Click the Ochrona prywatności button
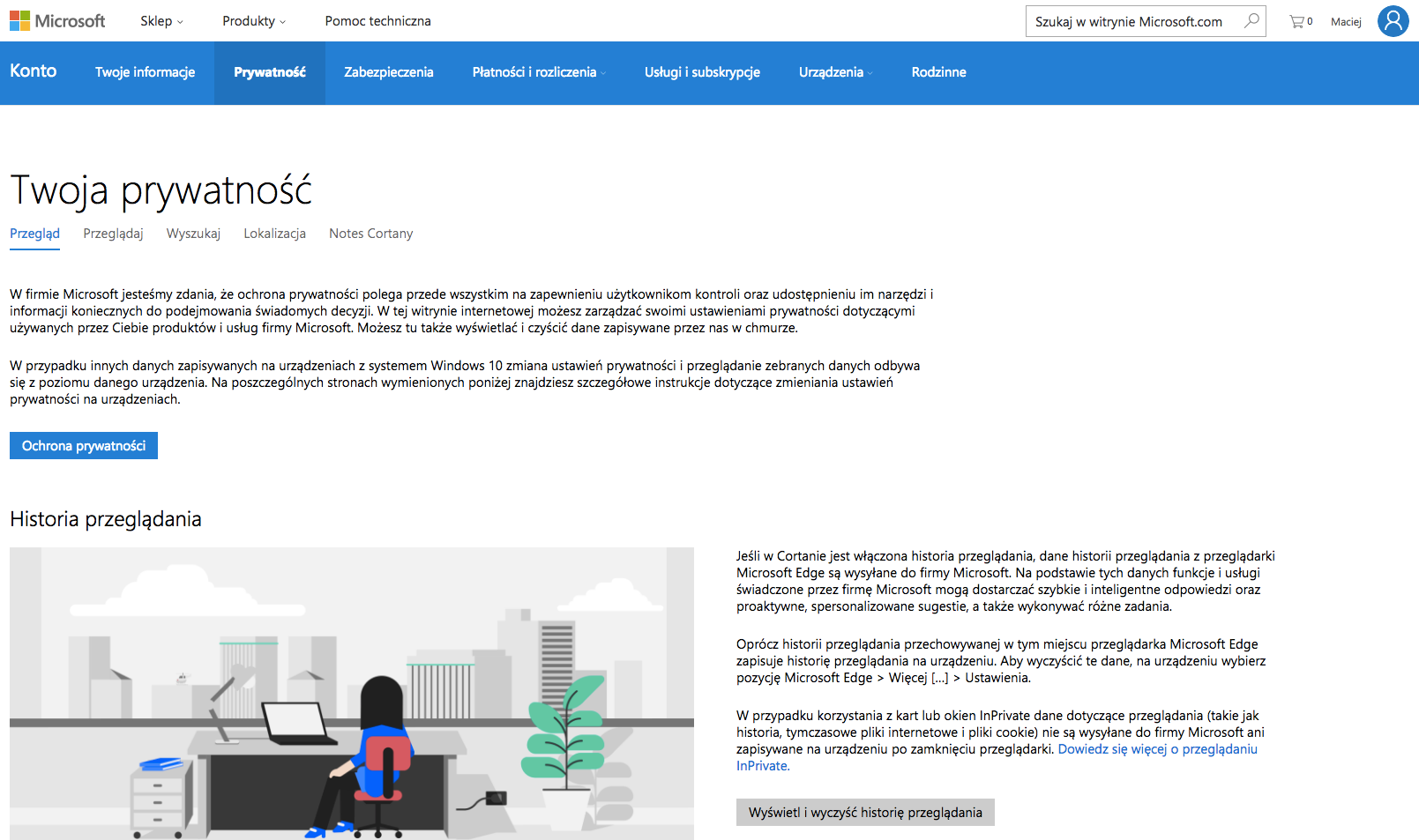The width and height of the screenshot is (1419, 840). coord(84,446)
